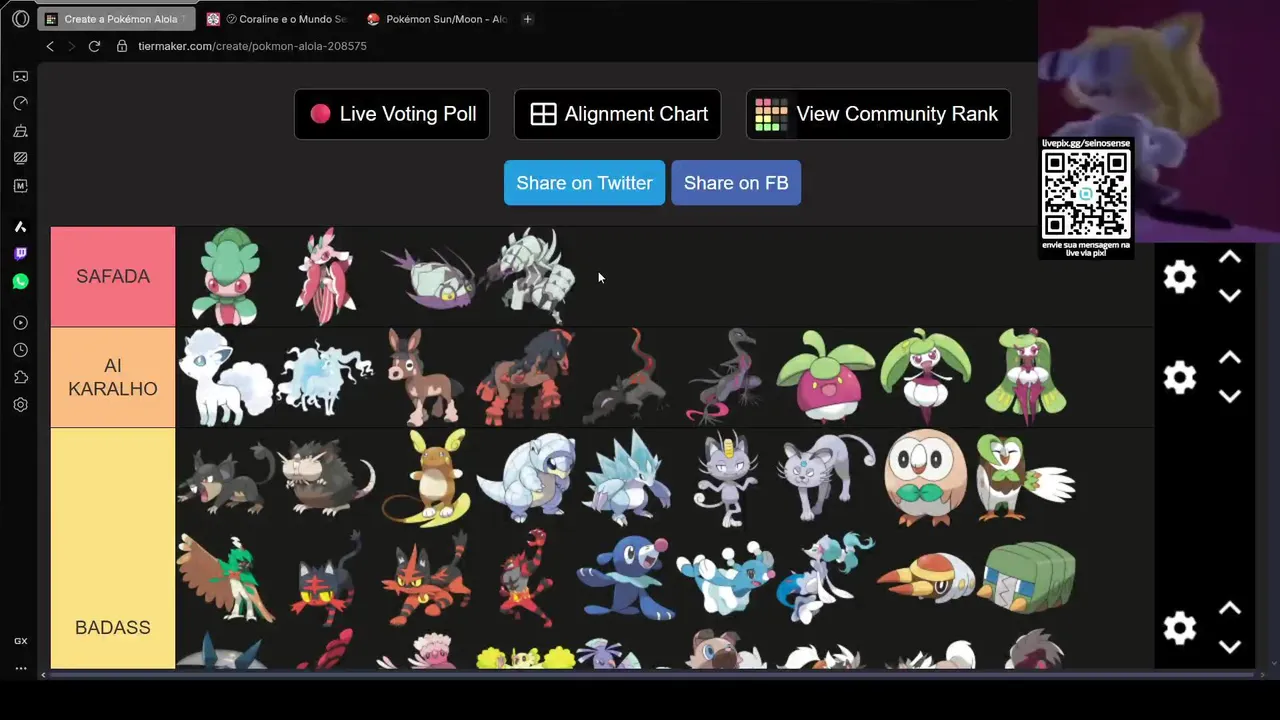Move SAFADA row down

[1230, 296]
